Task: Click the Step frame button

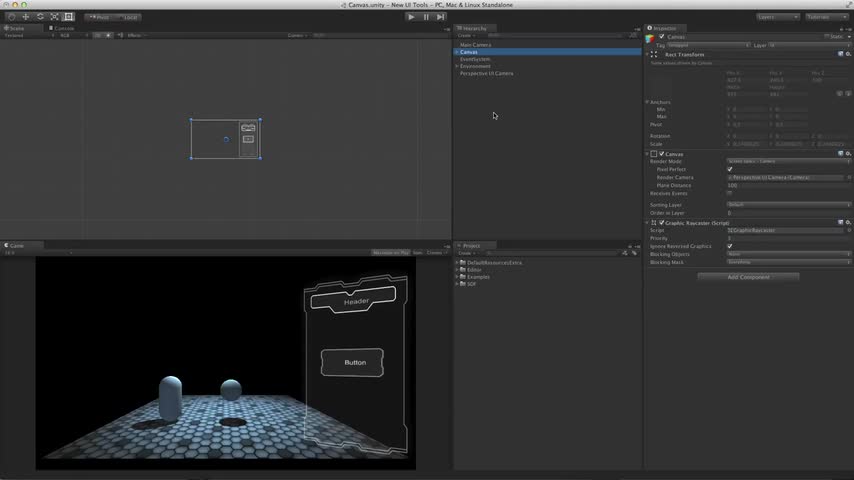Action: point(440,17)
